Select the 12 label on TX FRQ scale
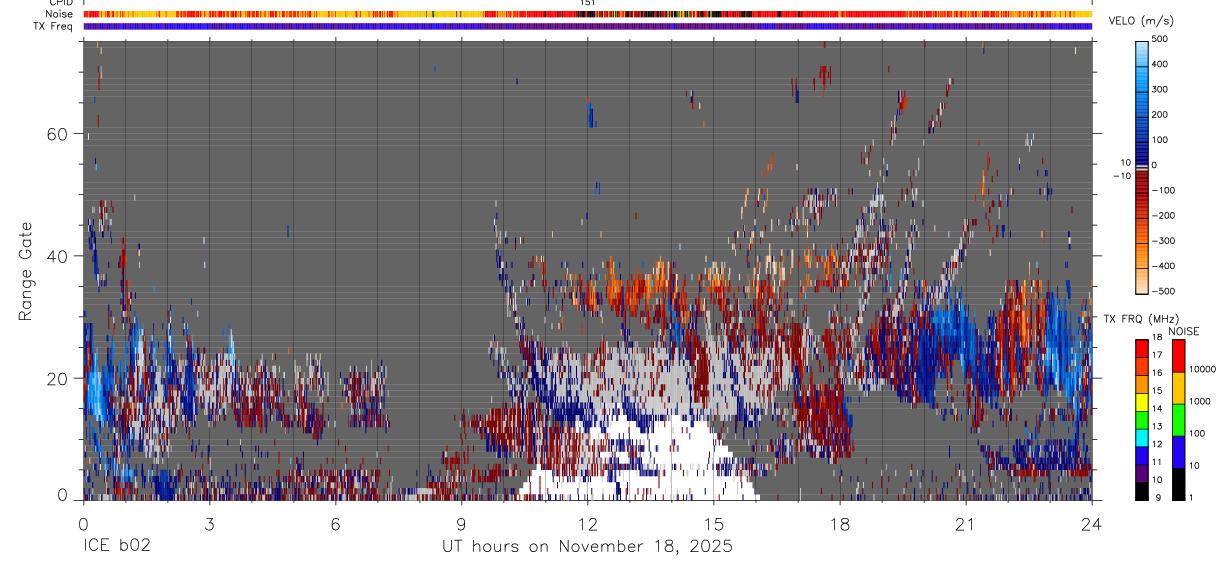This screenshot has width=1228, height=567. click(x=1156, y=445)
